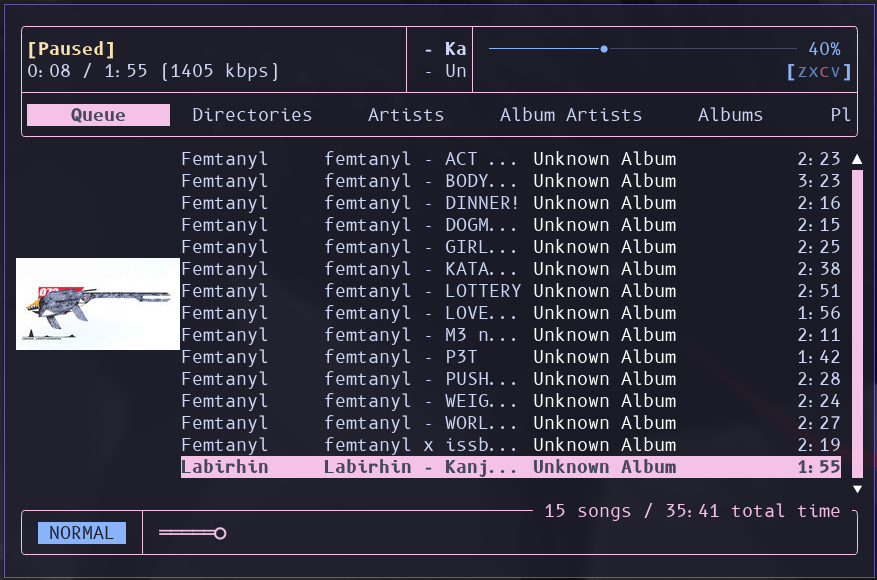
Task: Select the femtanyl - LOTTERY row
Action: coord(511,291)
